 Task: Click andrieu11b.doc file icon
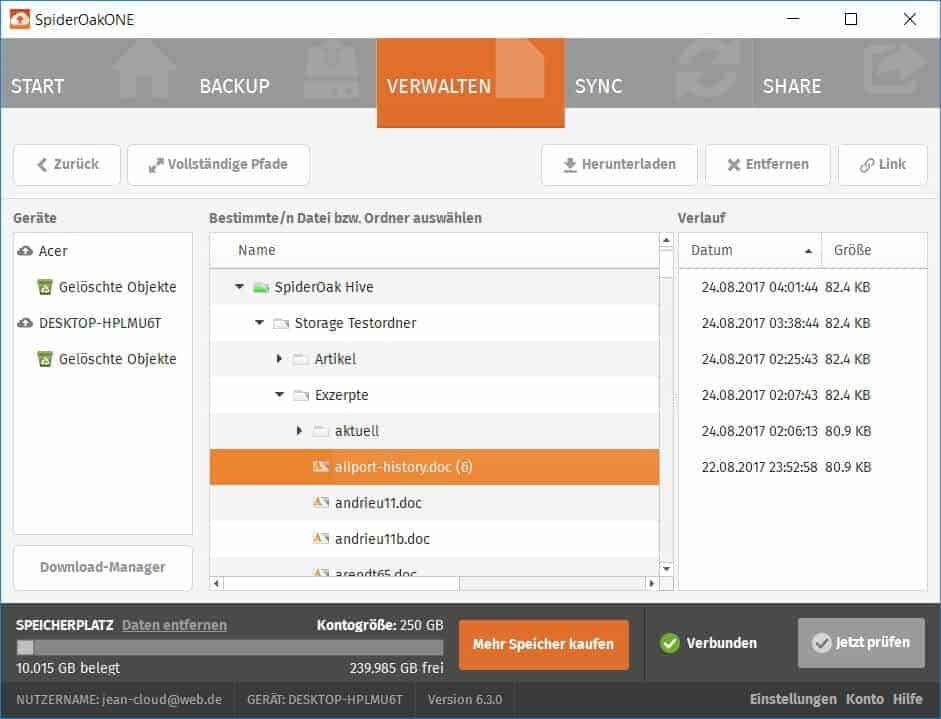[x=321, y=538]
